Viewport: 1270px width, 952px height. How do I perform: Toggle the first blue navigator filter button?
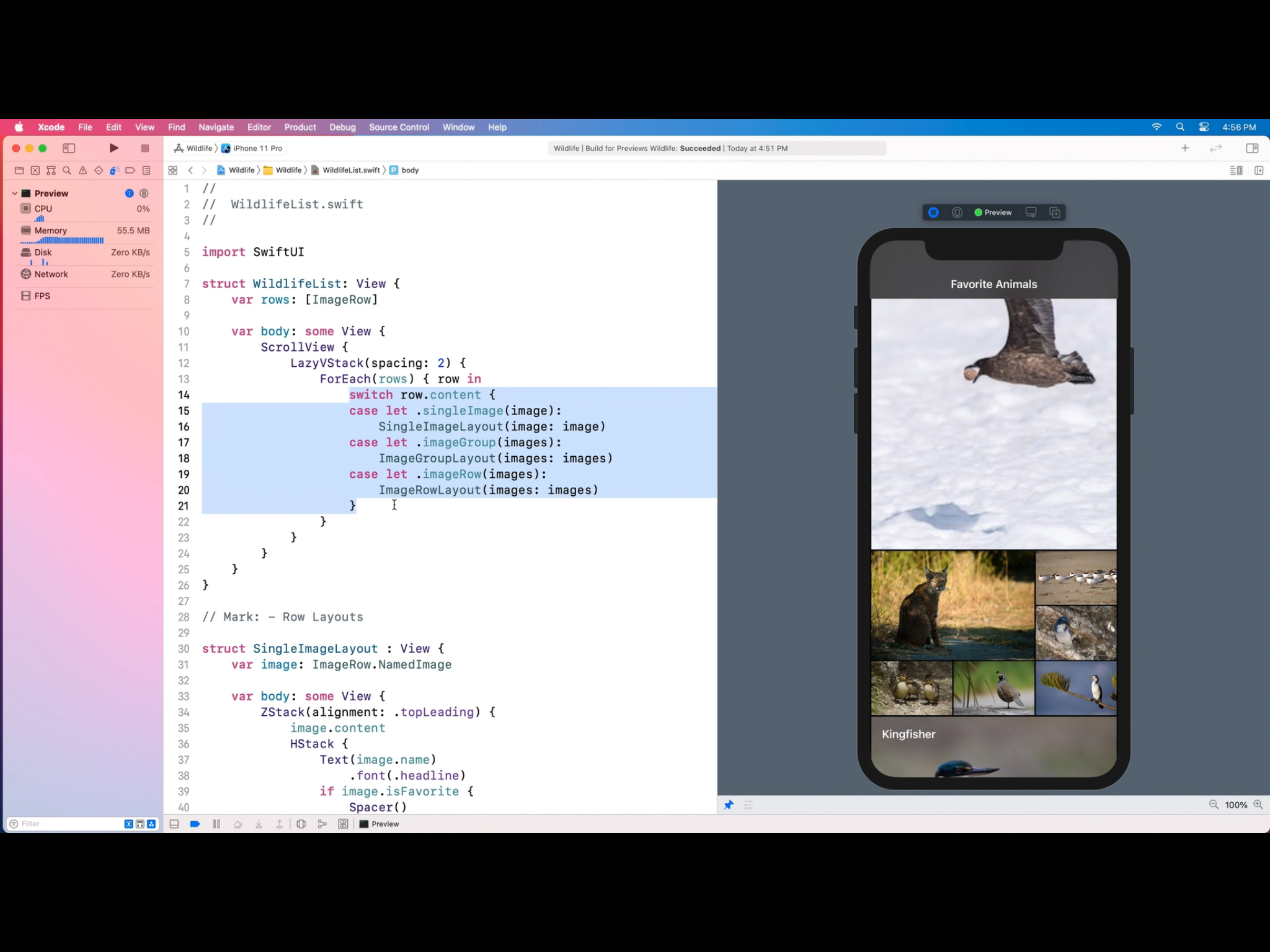tap(128, 824)
